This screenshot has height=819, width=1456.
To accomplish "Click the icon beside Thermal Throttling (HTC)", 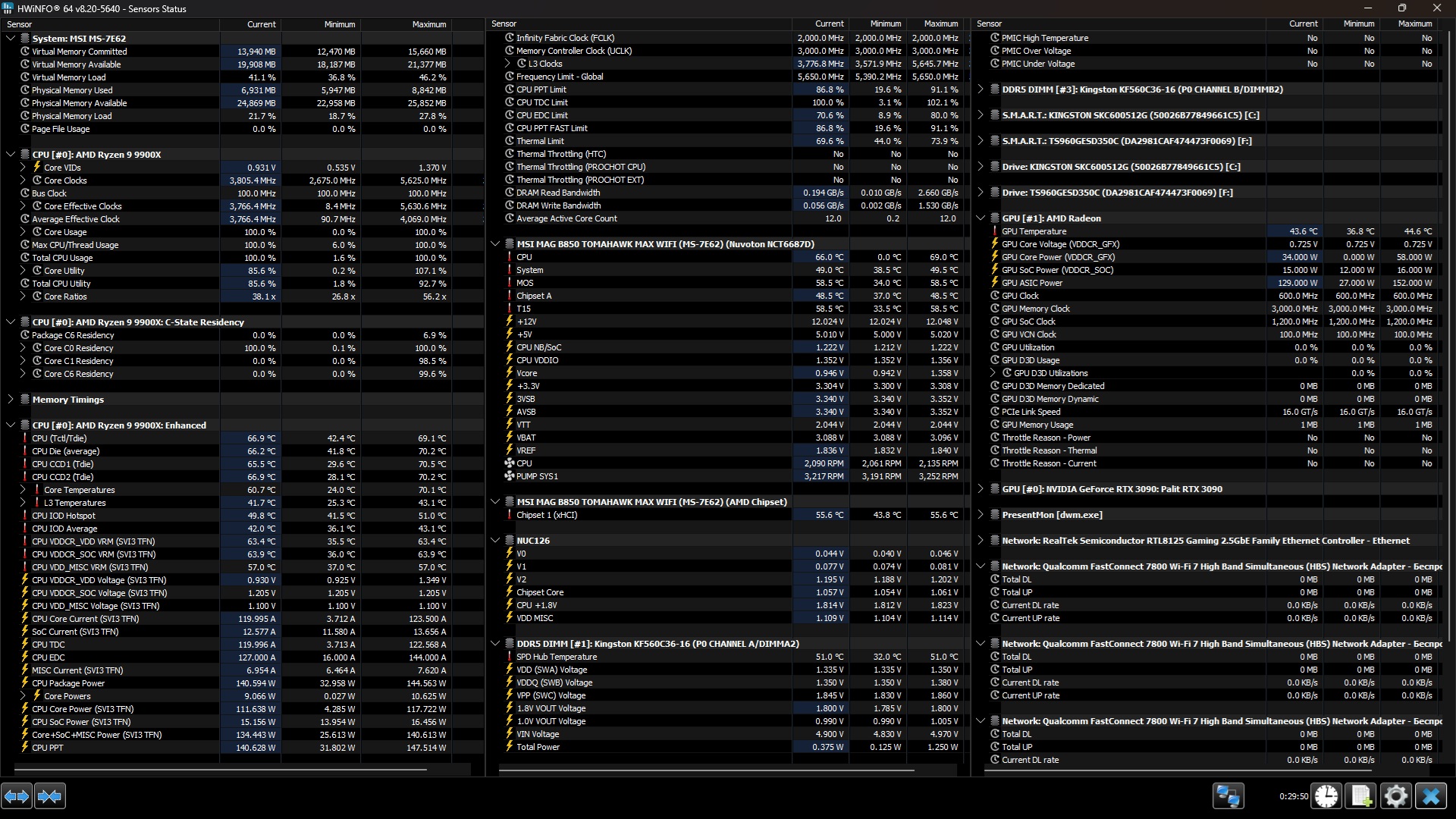I will (x=510, y=154).
